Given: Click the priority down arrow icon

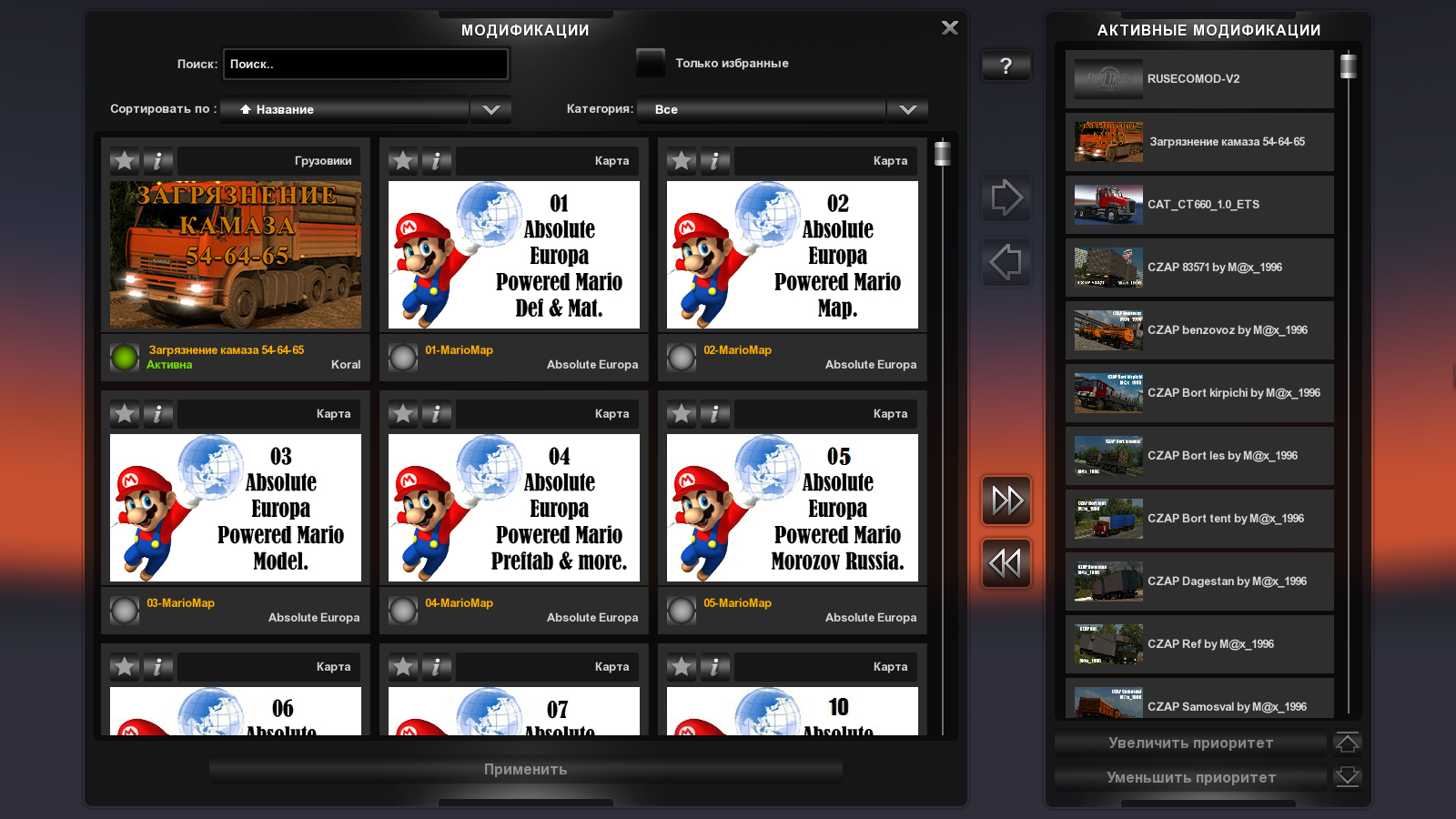Looking at the screenshot, I should click(1348, 777).
